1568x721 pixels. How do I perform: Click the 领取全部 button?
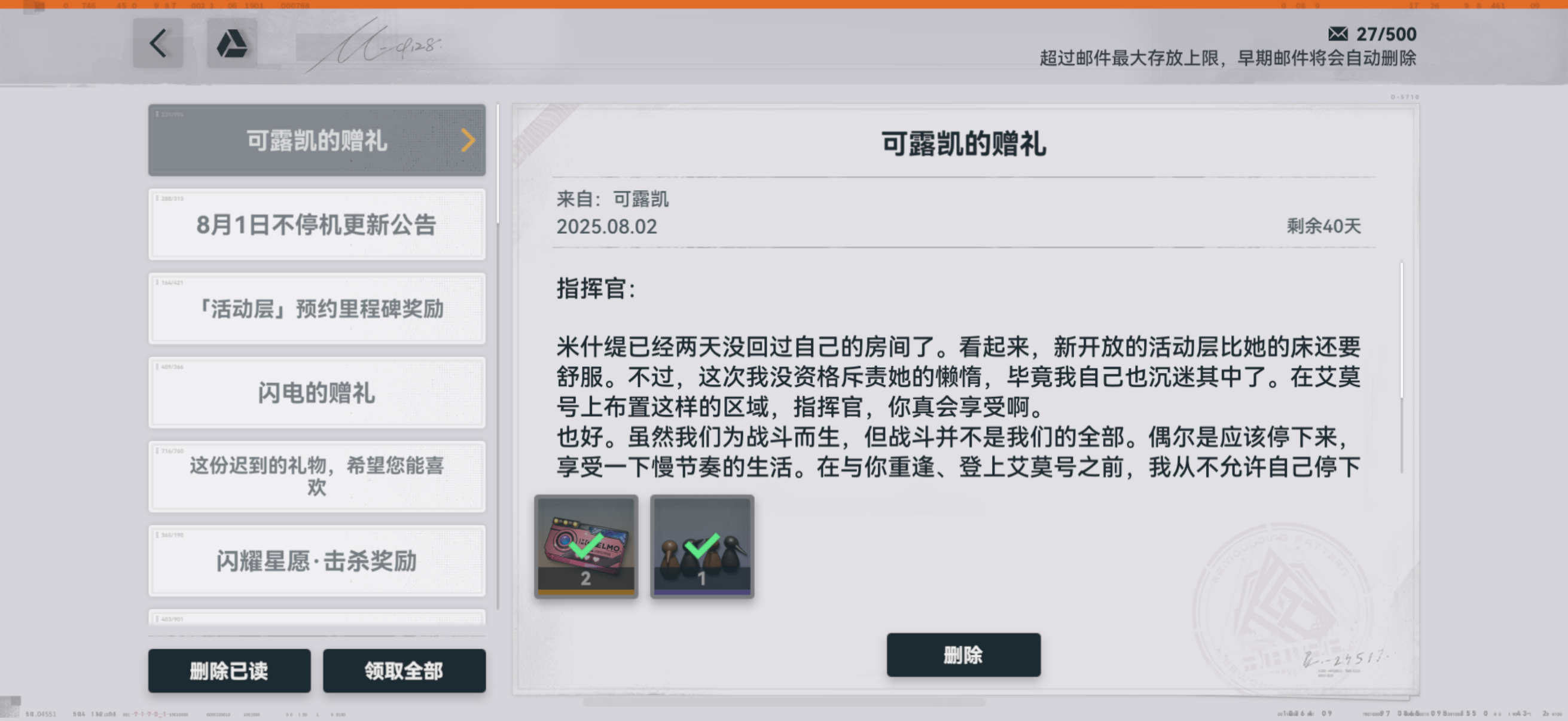point(404,671)
